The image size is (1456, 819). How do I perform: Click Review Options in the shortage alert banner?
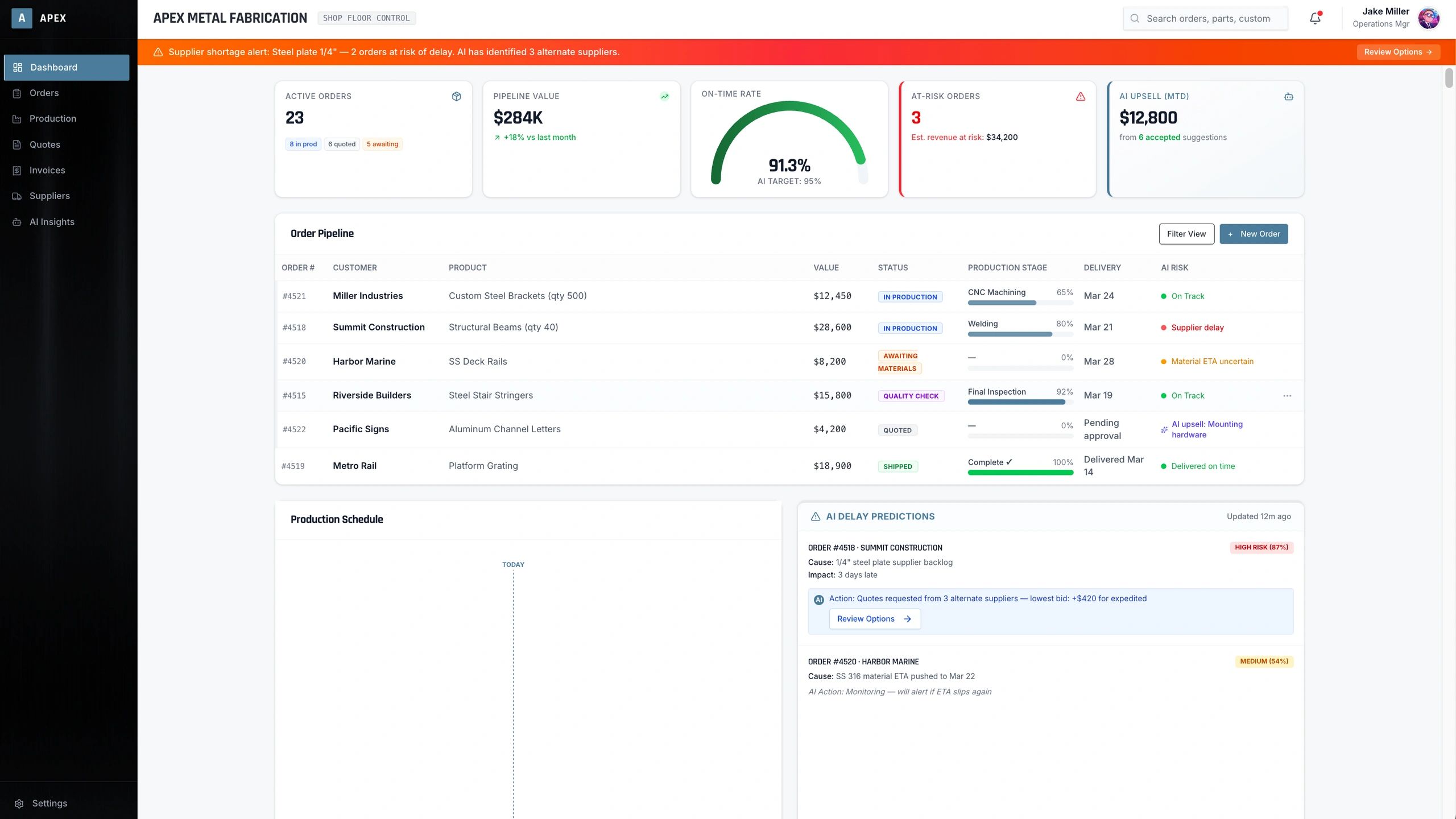(1398, 51)
